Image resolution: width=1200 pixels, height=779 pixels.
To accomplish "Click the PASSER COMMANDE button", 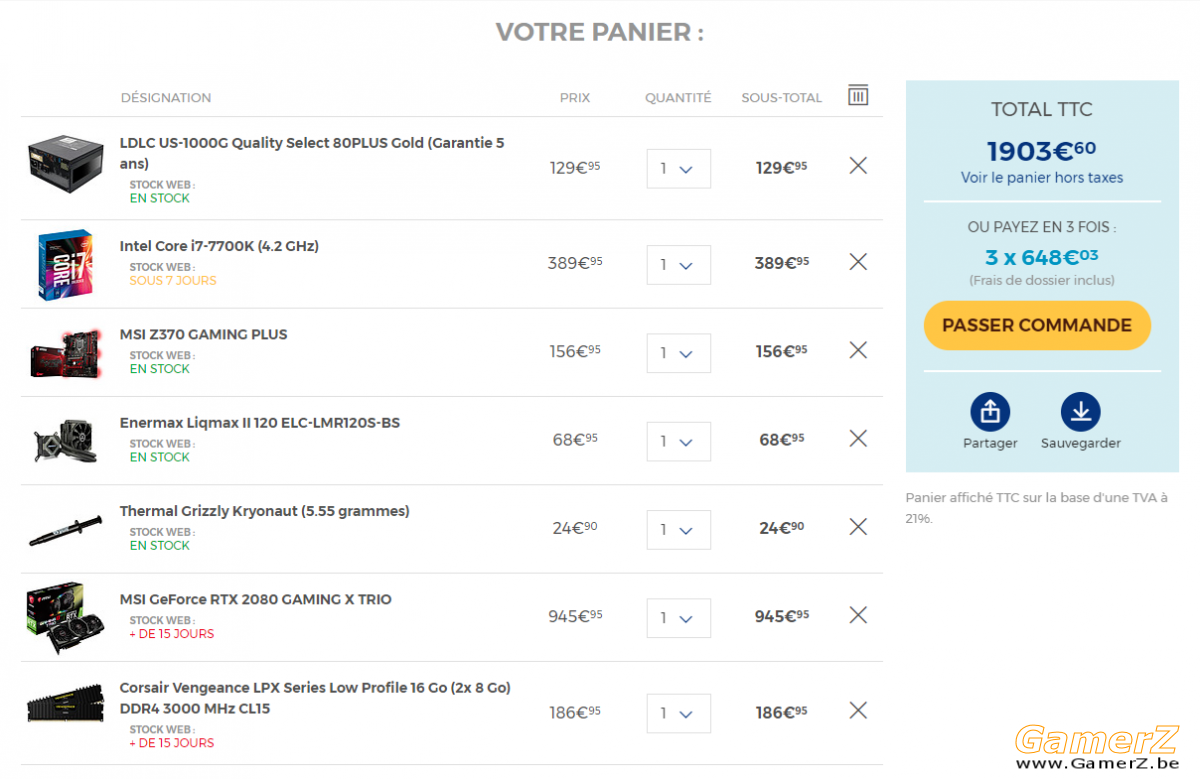I will coord(1037,325).
